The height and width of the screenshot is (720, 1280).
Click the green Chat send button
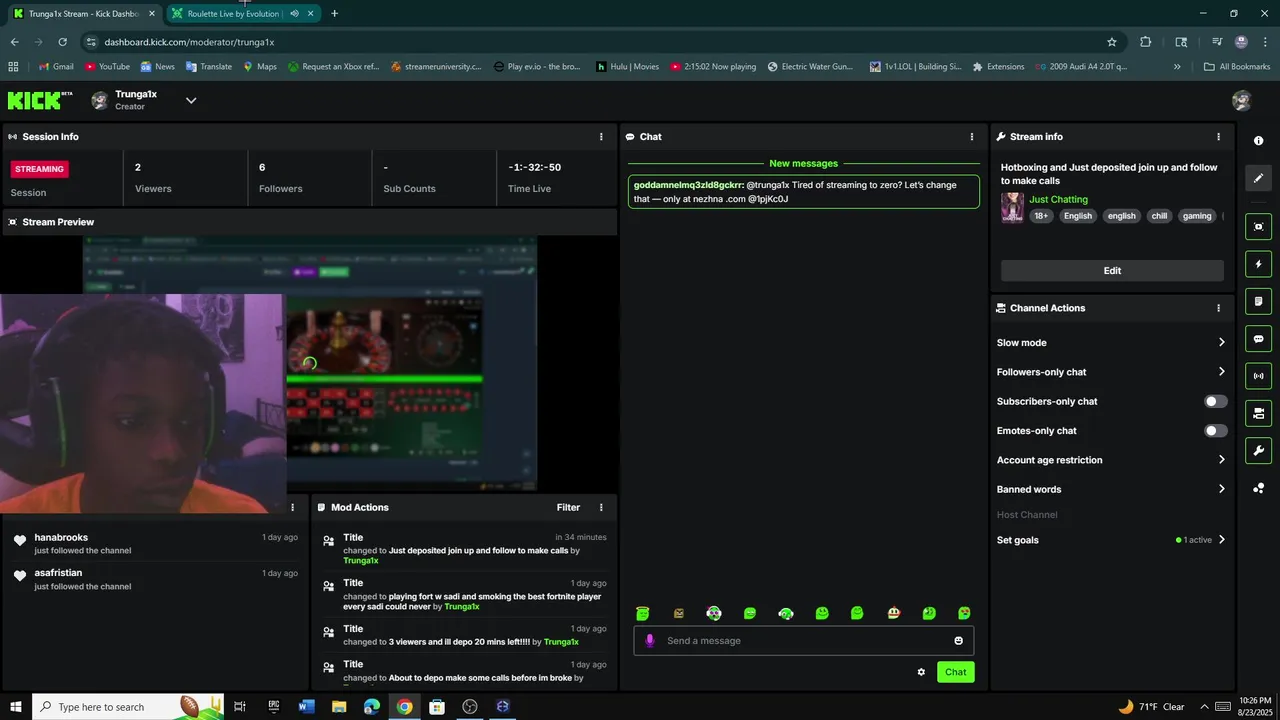click(956, 672)
